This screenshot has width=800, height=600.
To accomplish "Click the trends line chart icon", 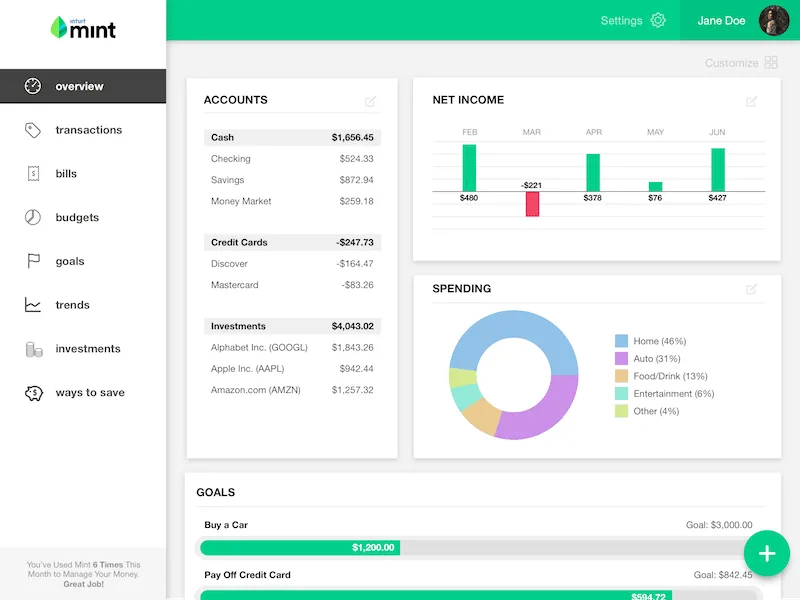I will [33, 305].
